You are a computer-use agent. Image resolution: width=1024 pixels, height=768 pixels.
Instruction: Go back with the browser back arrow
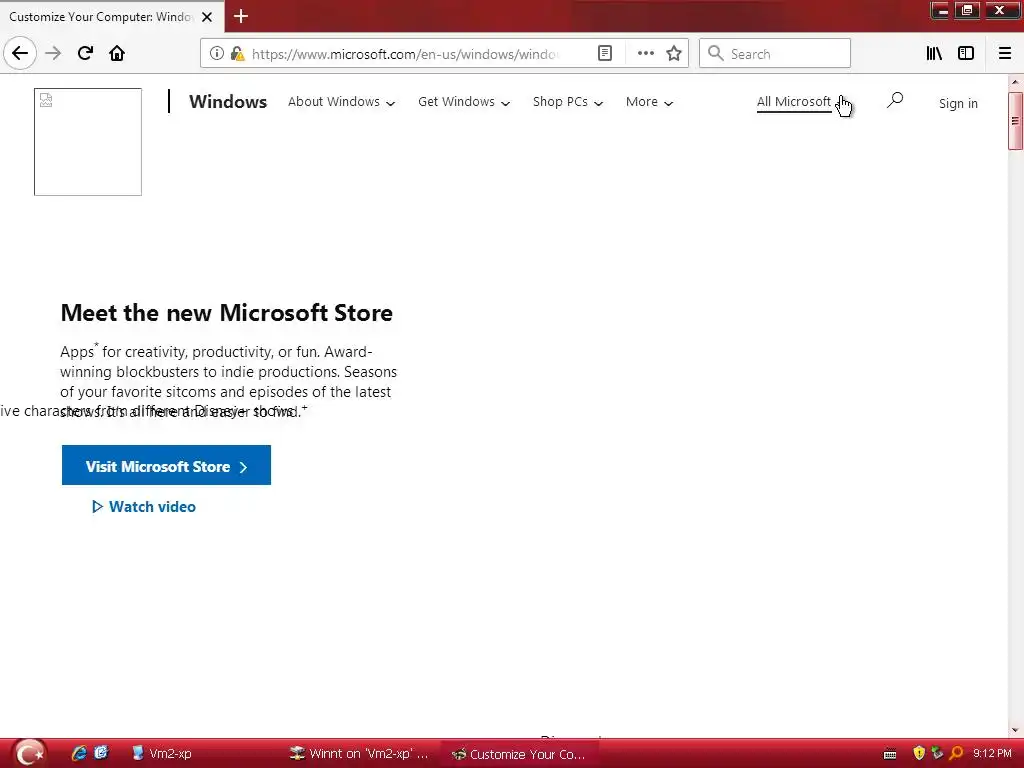pyautogui.click(x=20, y=54)
